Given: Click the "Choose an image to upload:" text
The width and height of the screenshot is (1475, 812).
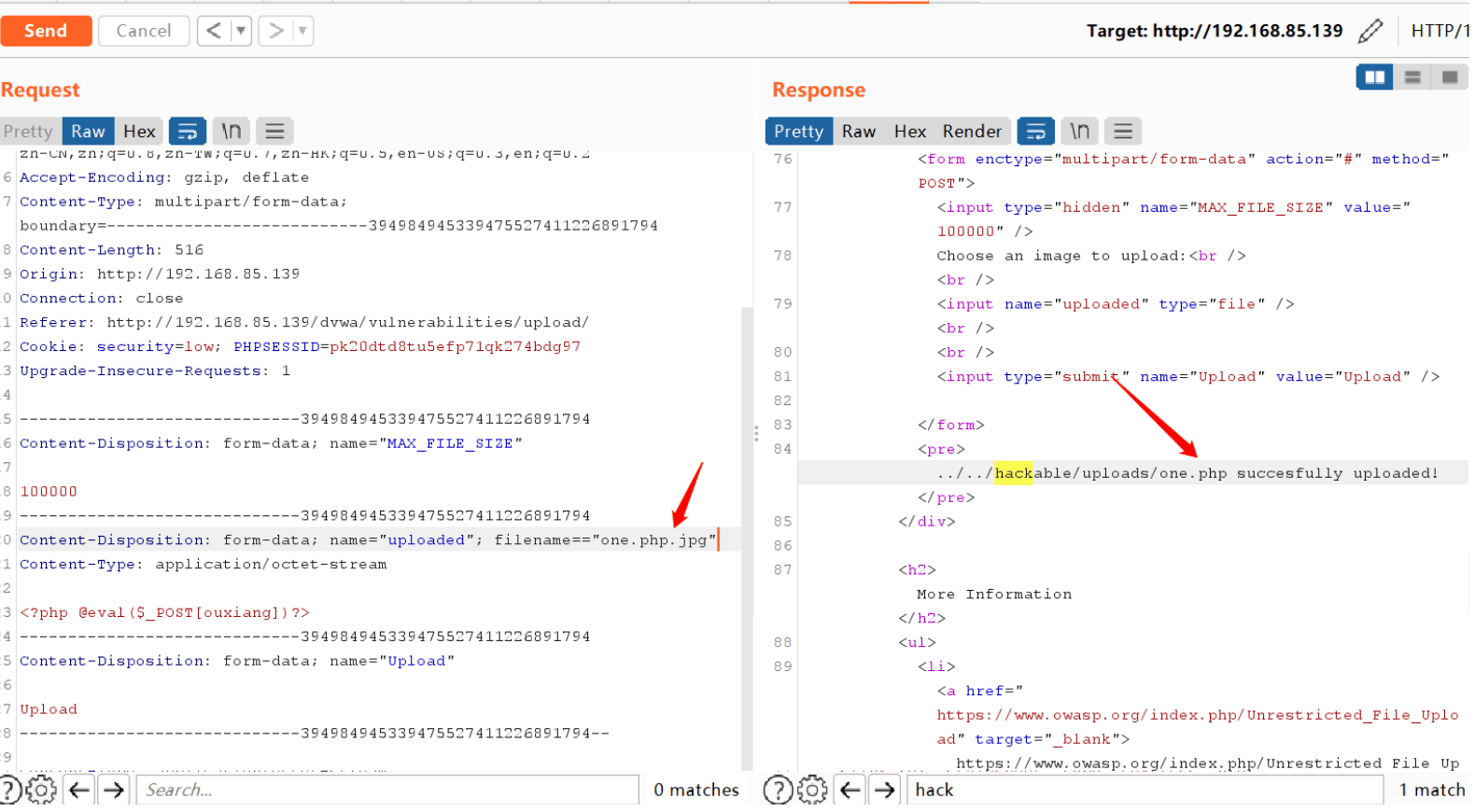Looking at the screenshot, I should (1062, 256).
